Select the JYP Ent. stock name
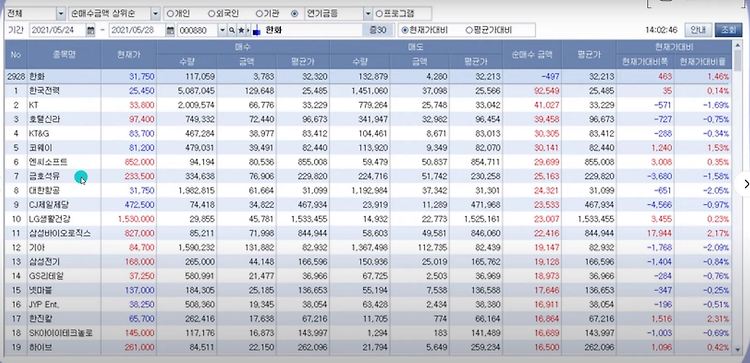Viewport: 750px width, 363px height. [44, 305]
